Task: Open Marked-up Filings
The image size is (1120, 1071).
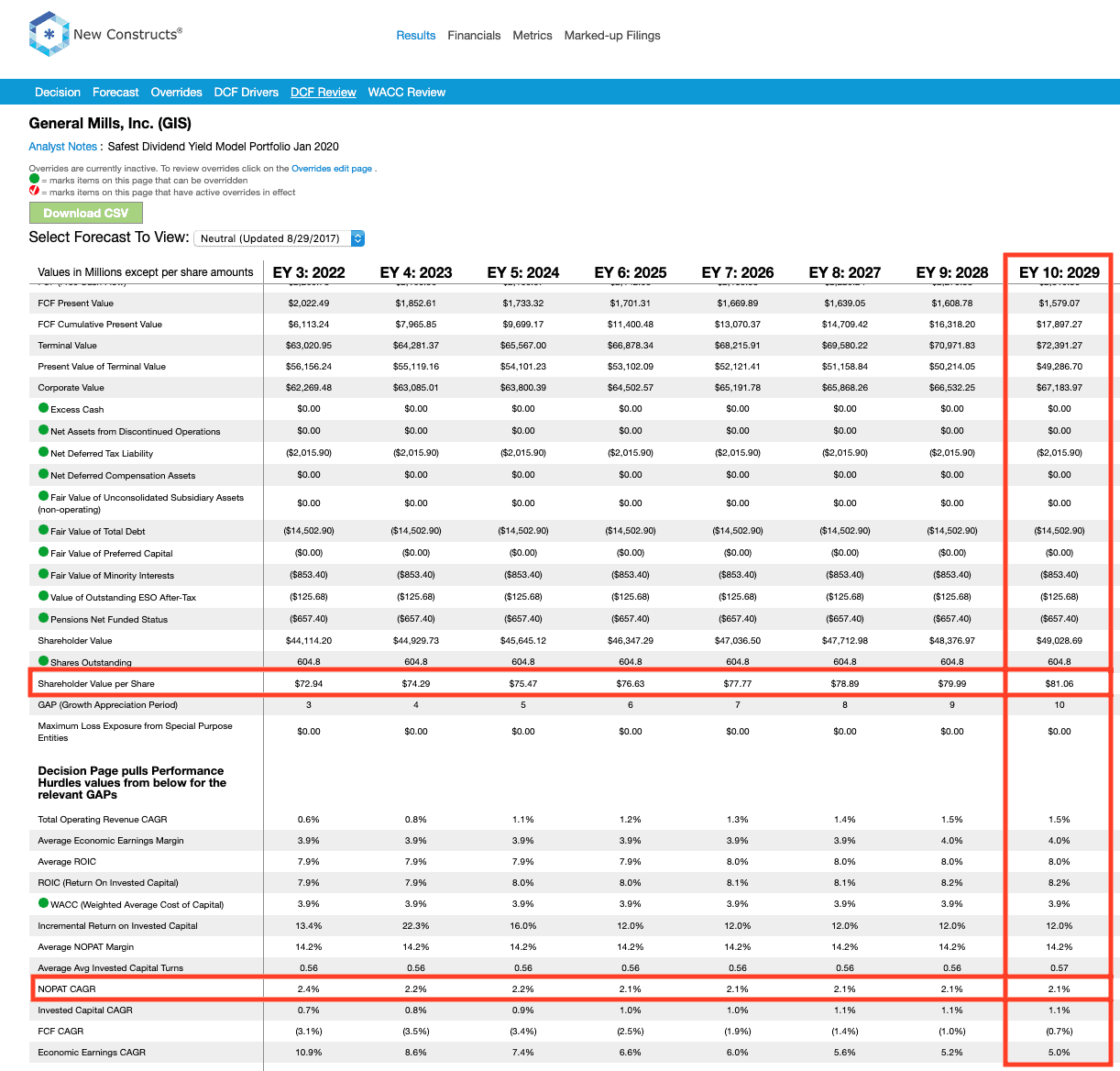Action: (612, 36)
